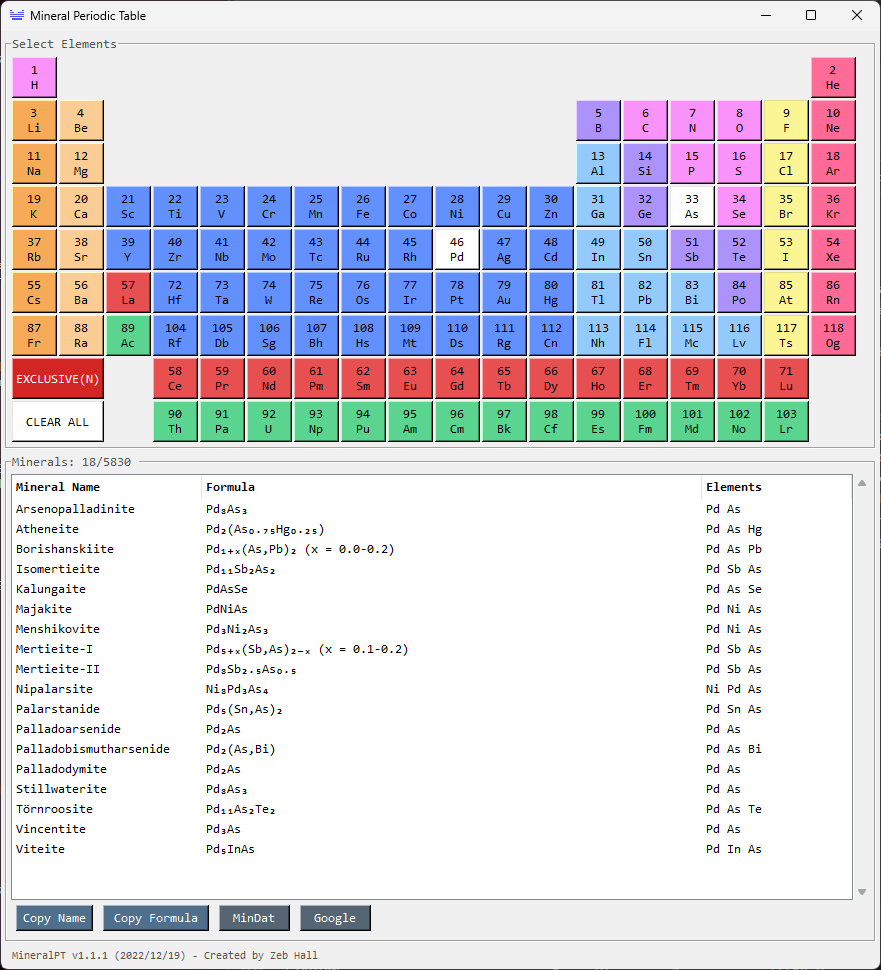The width and height of the screenshot is (881, 970).
Task: Toggle Hydrogen element selection
Action: [x=33, y=77]
